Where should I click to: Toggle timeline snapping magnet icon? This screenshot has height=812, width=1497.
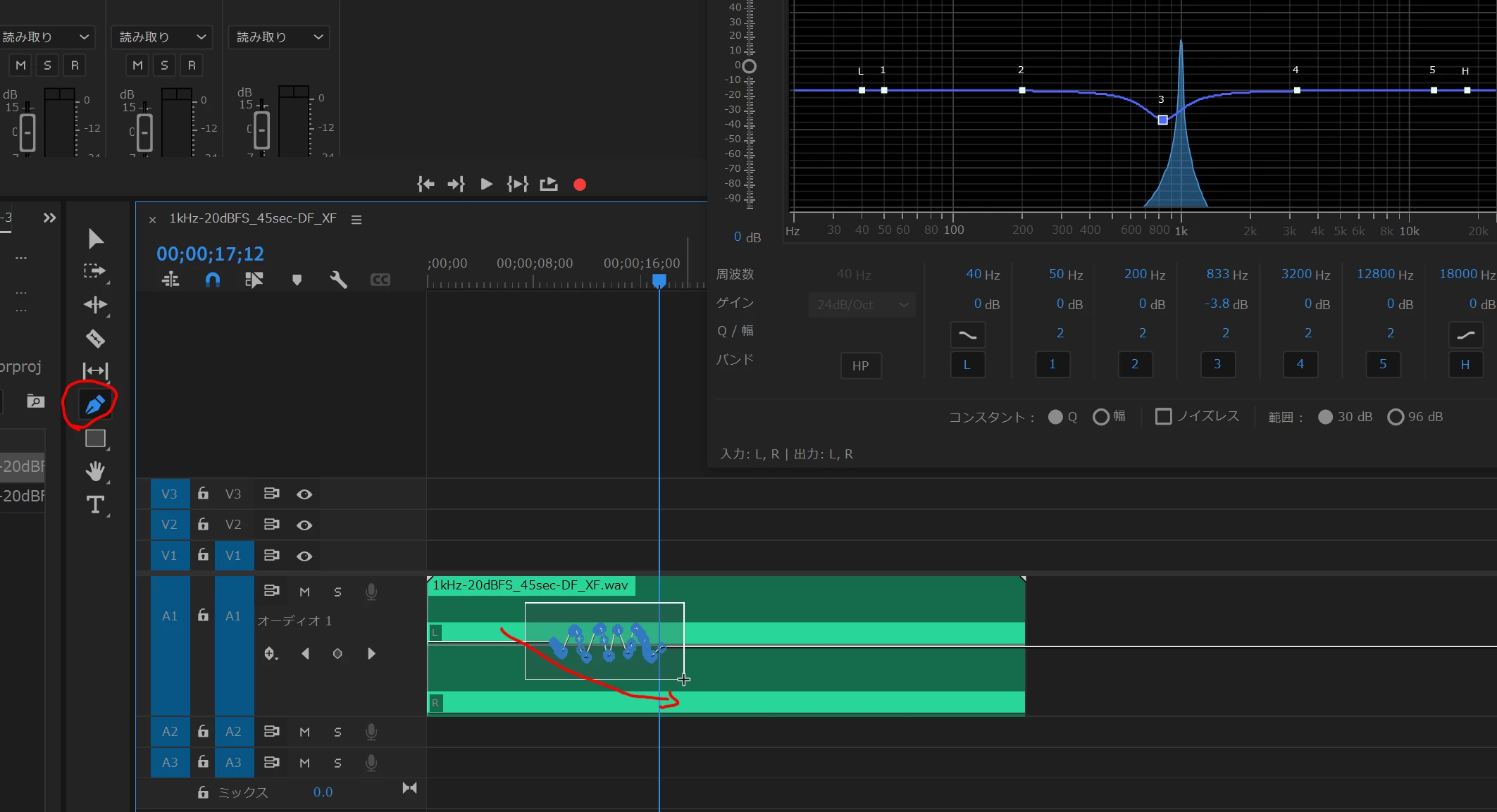[212, 280]
